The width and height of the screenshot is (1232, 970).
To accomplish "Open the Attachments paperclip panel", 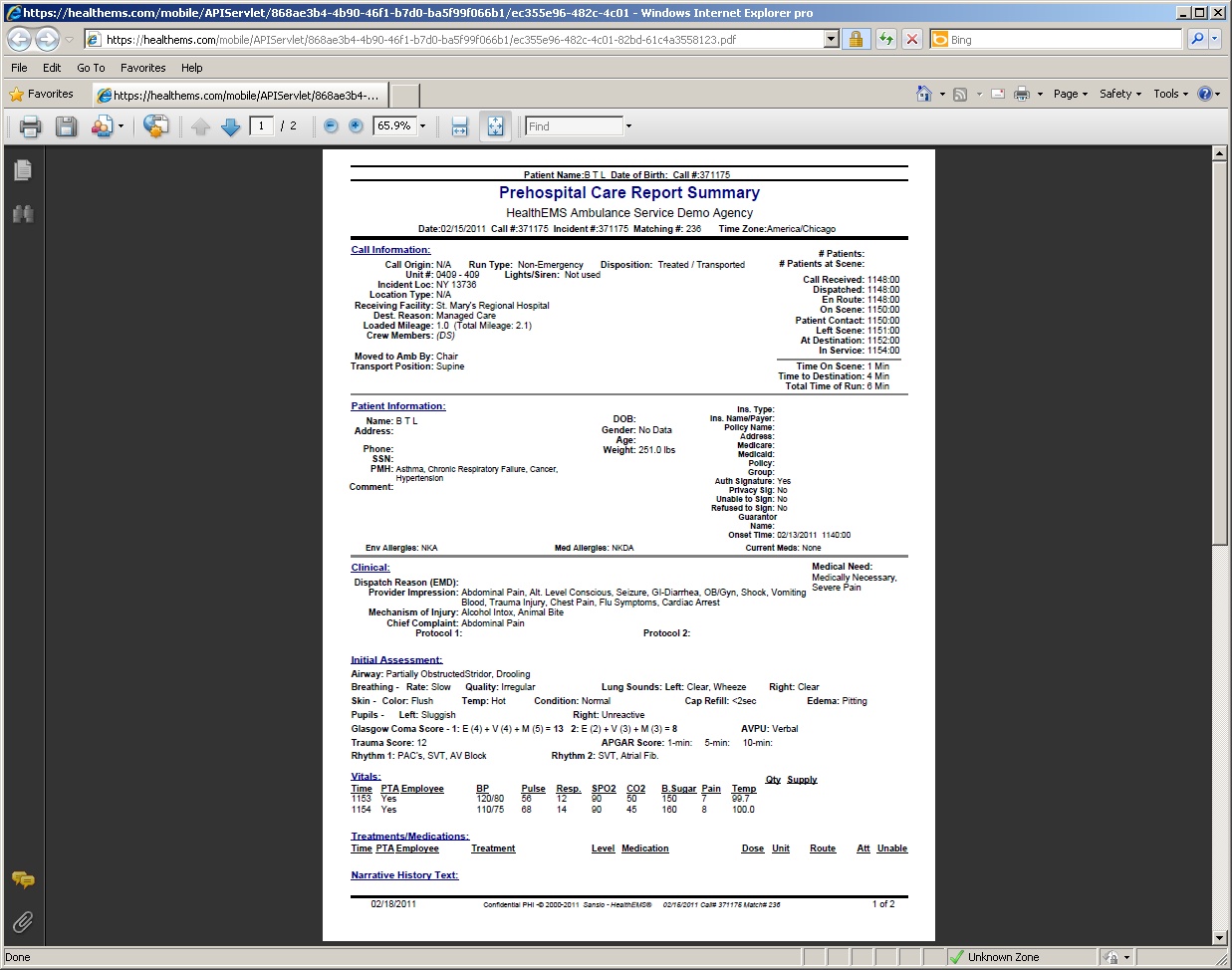I will (23, 921).
